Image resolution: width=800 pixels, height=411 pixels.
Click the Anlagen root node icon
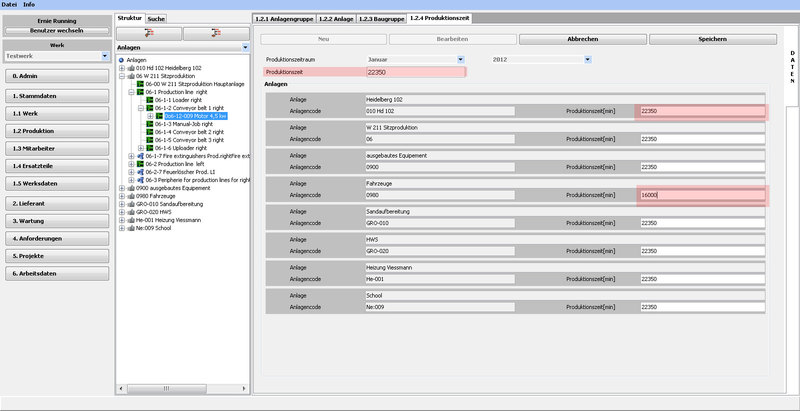pos(121,59)
